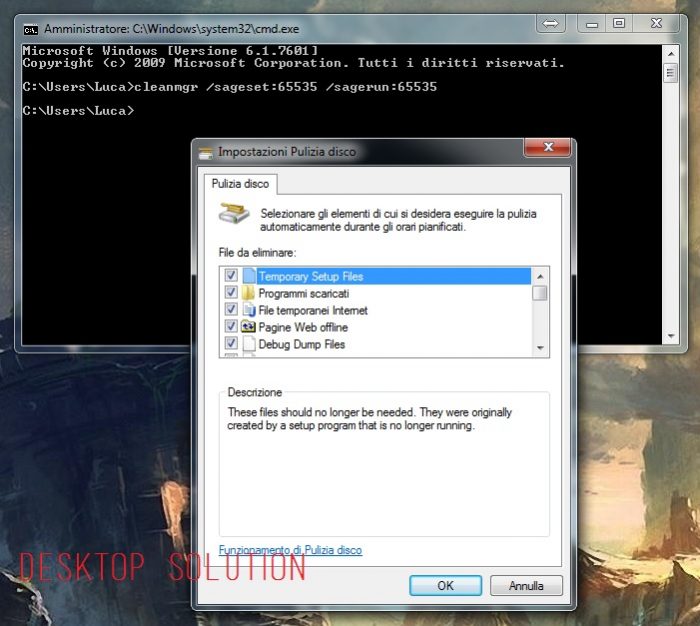This screenshot has height=626, width=700.
Task: Maximize the cmd.exe window
Action: tap(619, 24)
